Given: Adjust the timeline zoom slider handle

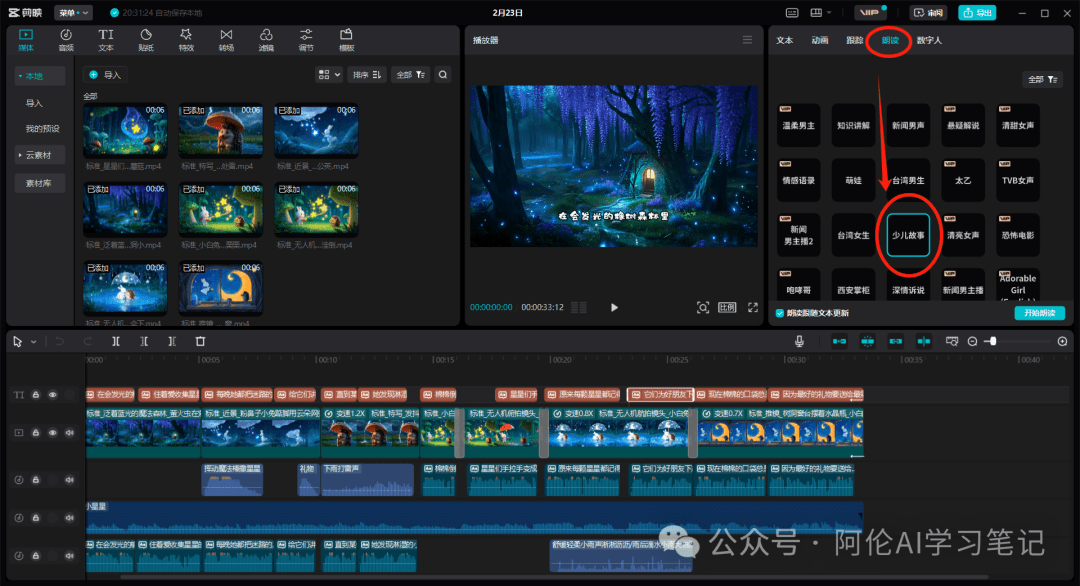Looking at the screenshot, I should tap(993, 342).
